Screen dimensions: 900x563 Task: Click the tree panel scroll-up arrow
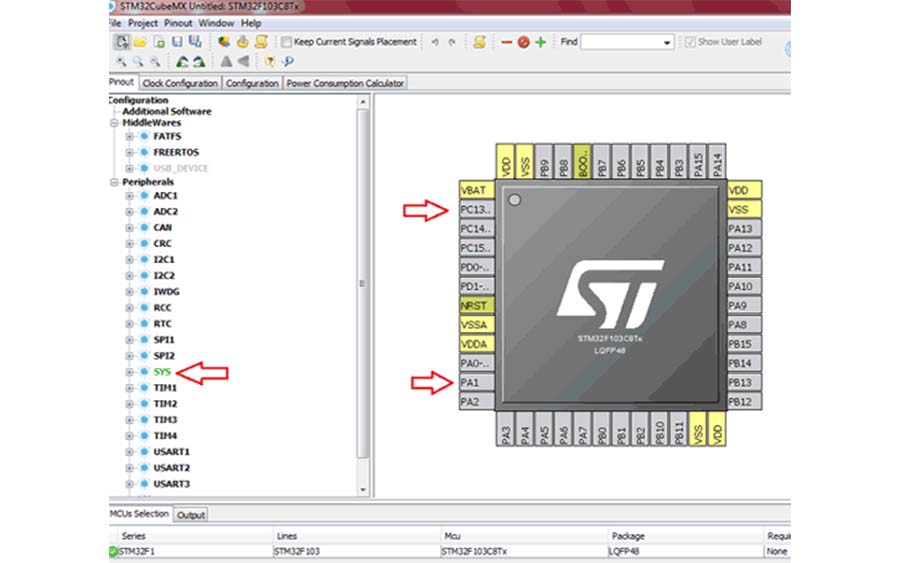pyautogui.click(x=363, y=102)
